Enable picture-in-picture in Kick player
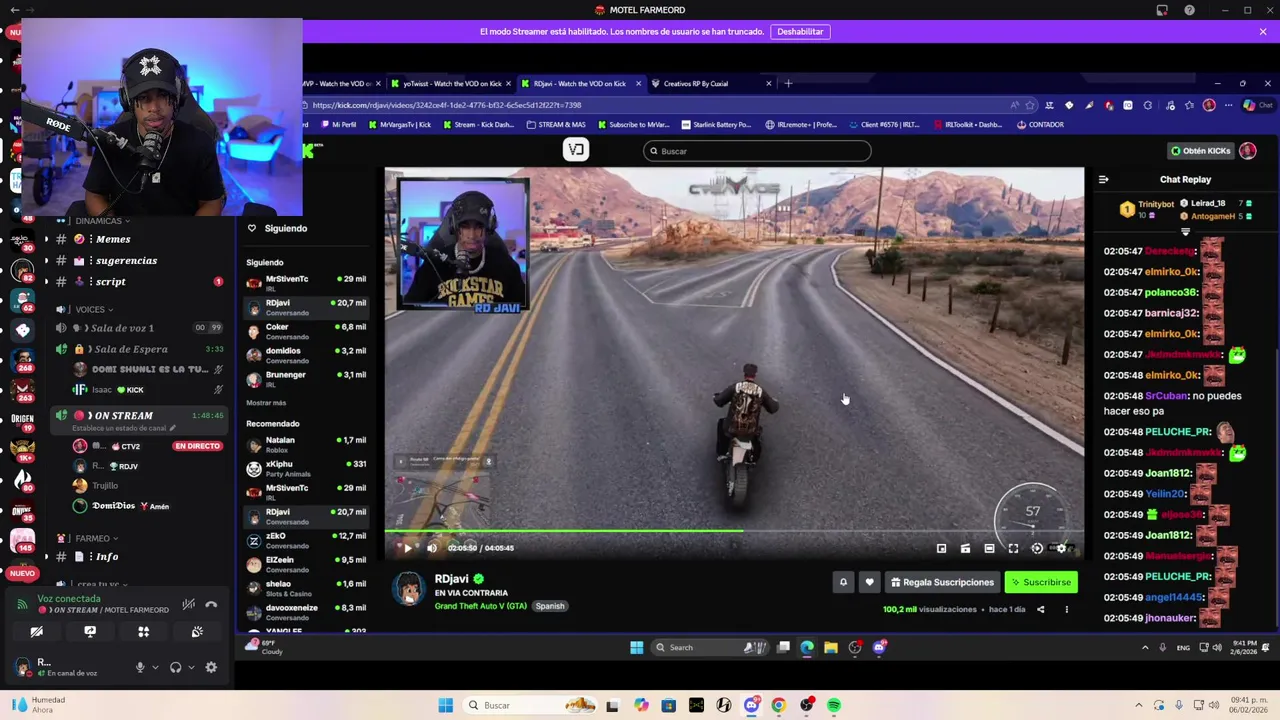This screenshot has width=1280, height=720. point(941,548)
